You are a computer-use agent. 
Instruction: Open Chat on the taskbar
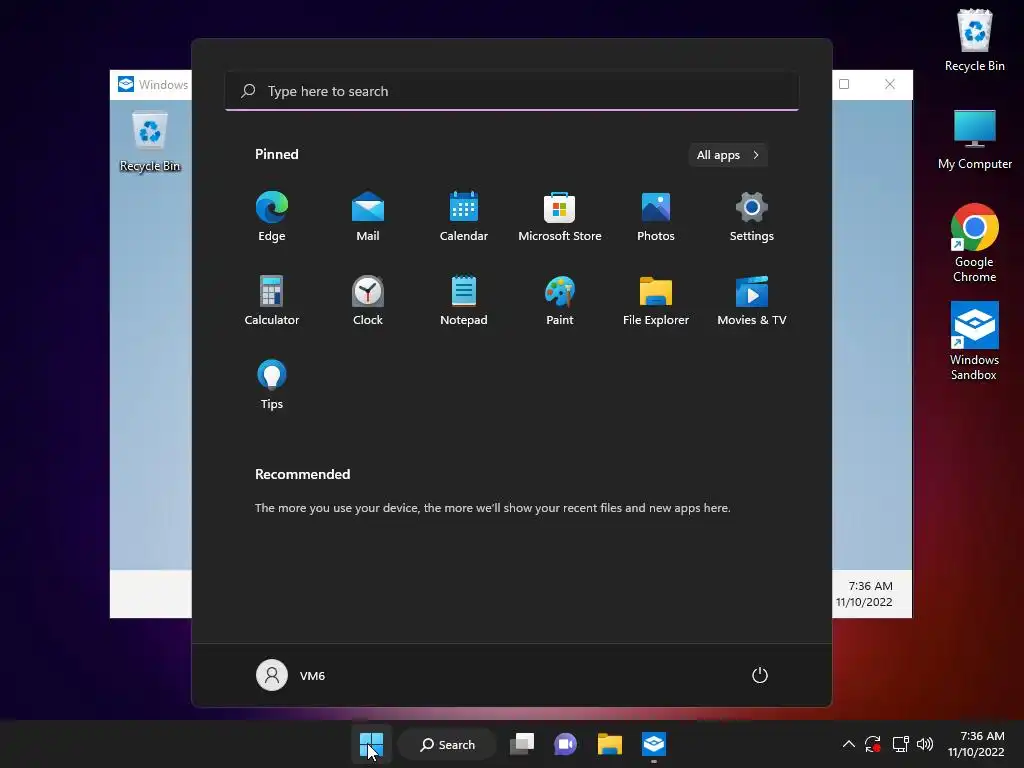click(566, 744)
